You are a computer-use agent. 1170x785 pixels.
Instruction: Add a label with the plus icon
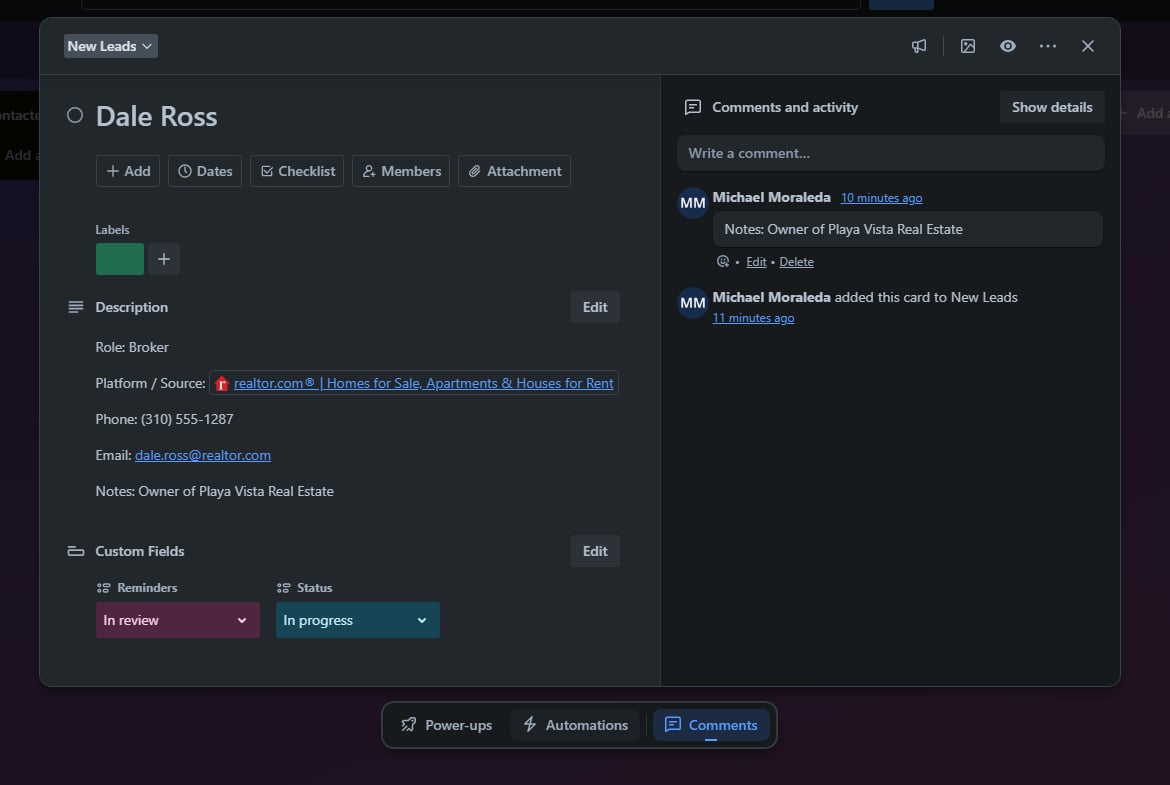164,259
